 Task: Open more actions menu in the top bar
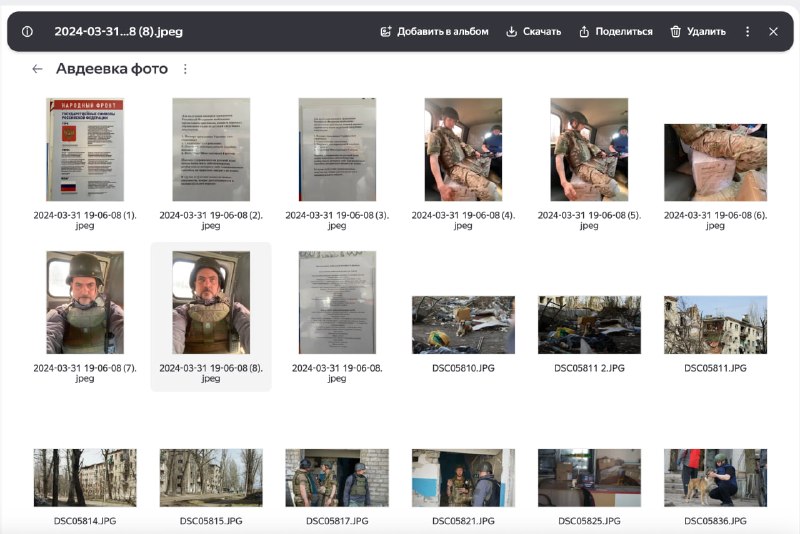click(747, 32)
